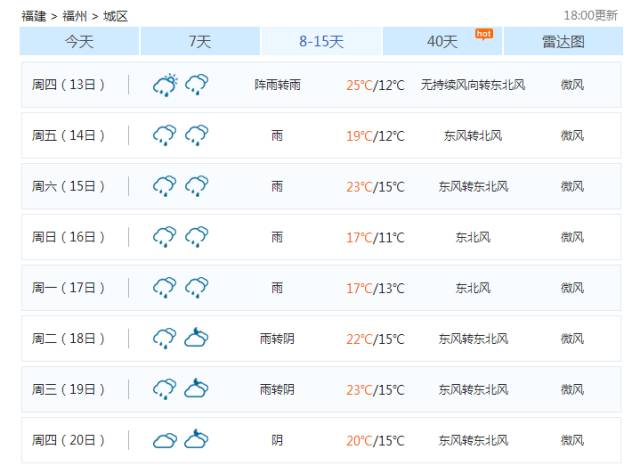Click the daytime rain icon for 周三 (19日)
The image size is (640, 474).
(165, 389)
